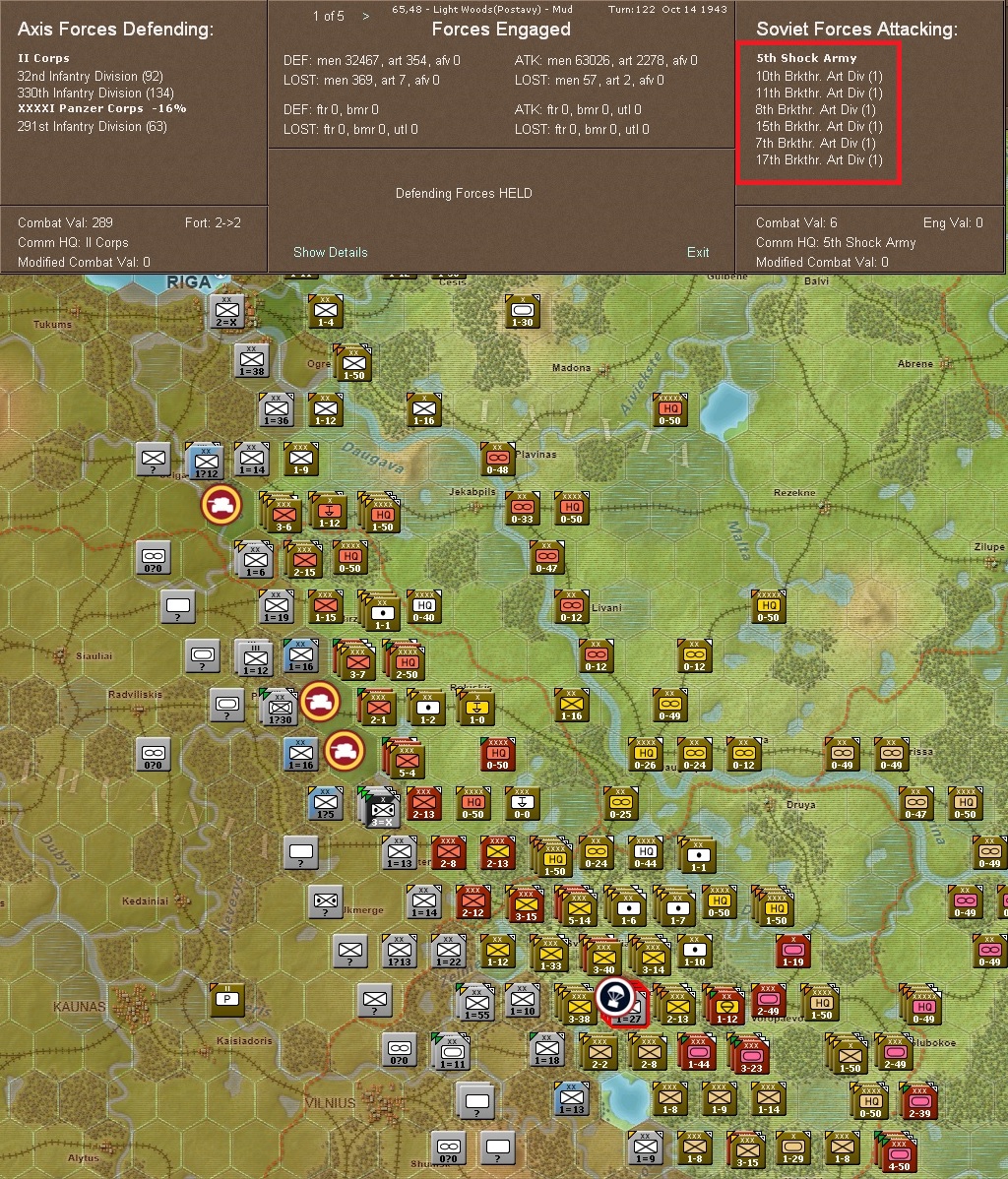Select the 1-33 yellow infantry stack
This screenshot has height=1179, width=1008.
coord(550,955)
